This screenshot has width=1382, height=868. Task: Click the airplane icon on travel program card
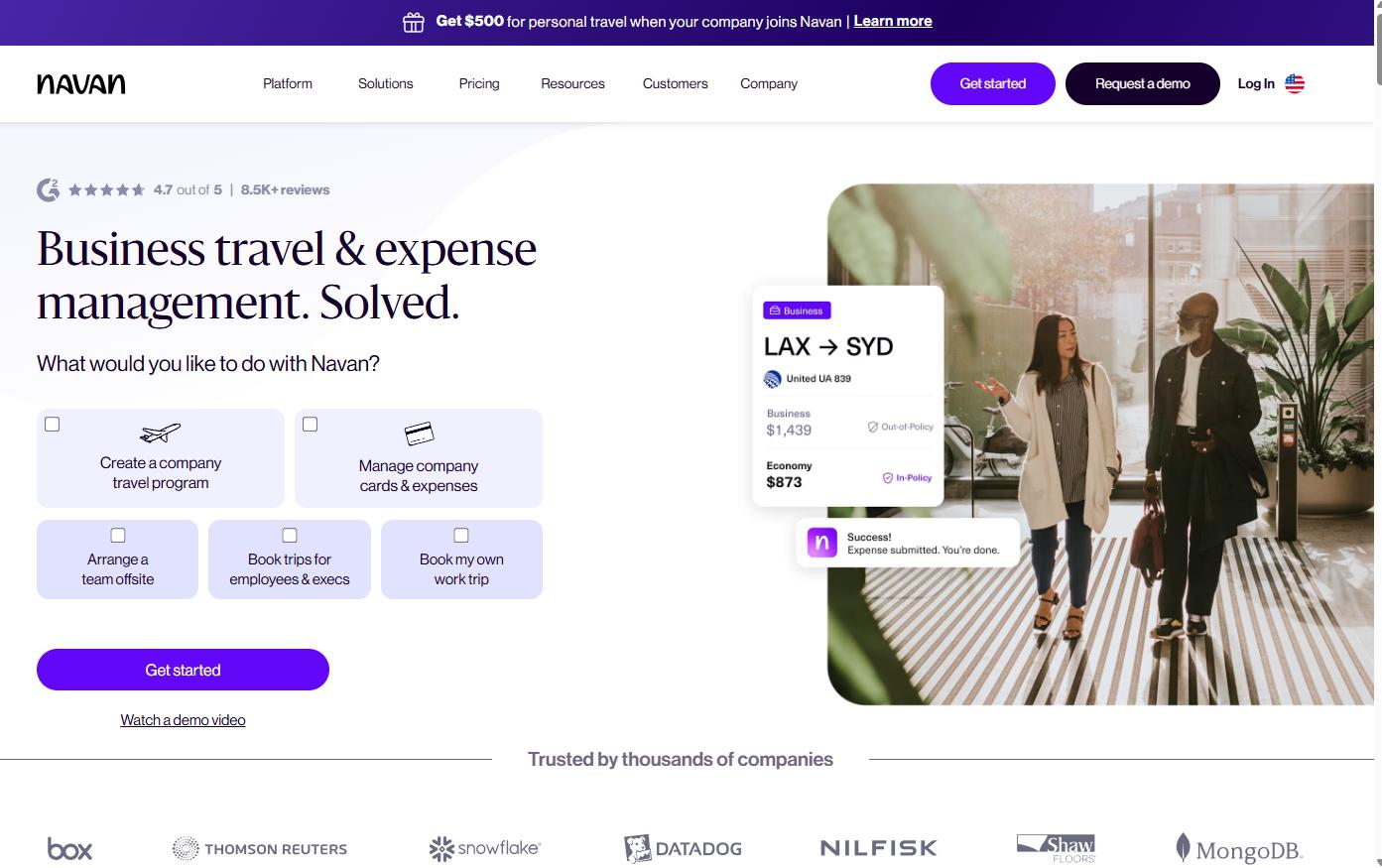(x=161, y=433)
